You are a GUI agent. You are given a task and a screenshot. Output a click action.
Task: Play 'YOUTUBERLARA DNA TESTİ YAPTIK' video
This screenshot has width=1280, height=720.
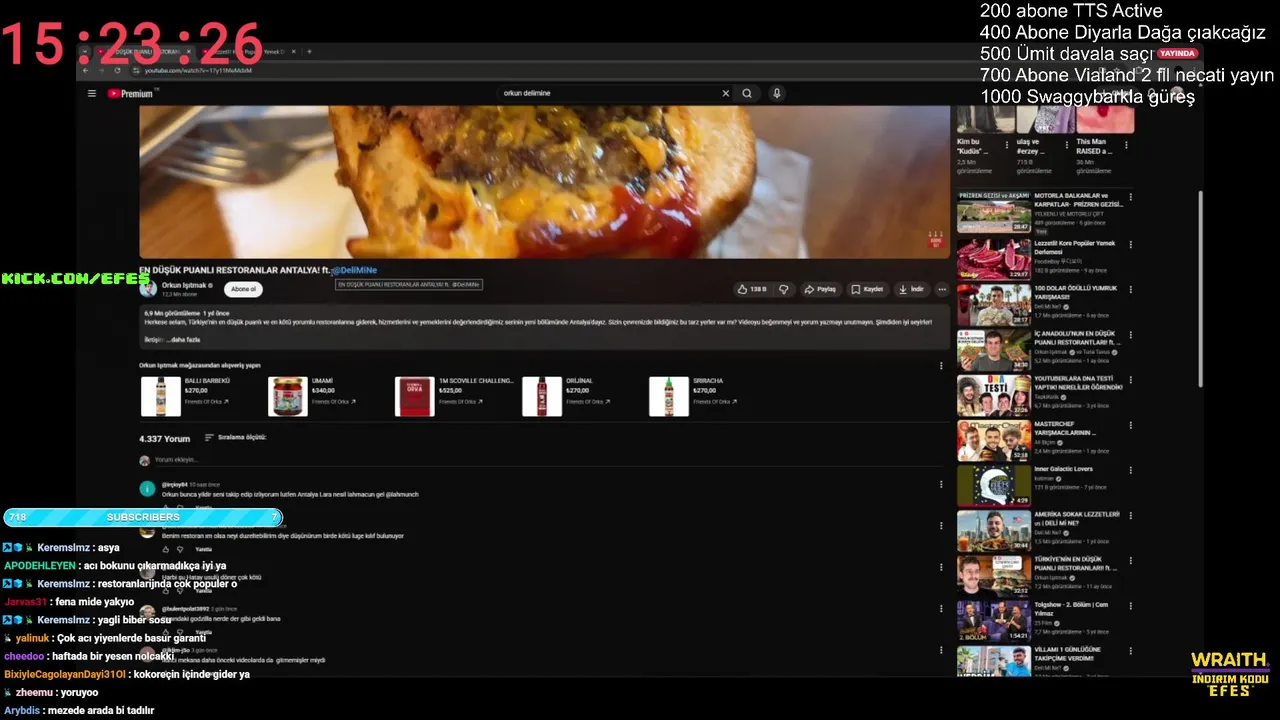(x=993, y=396)
